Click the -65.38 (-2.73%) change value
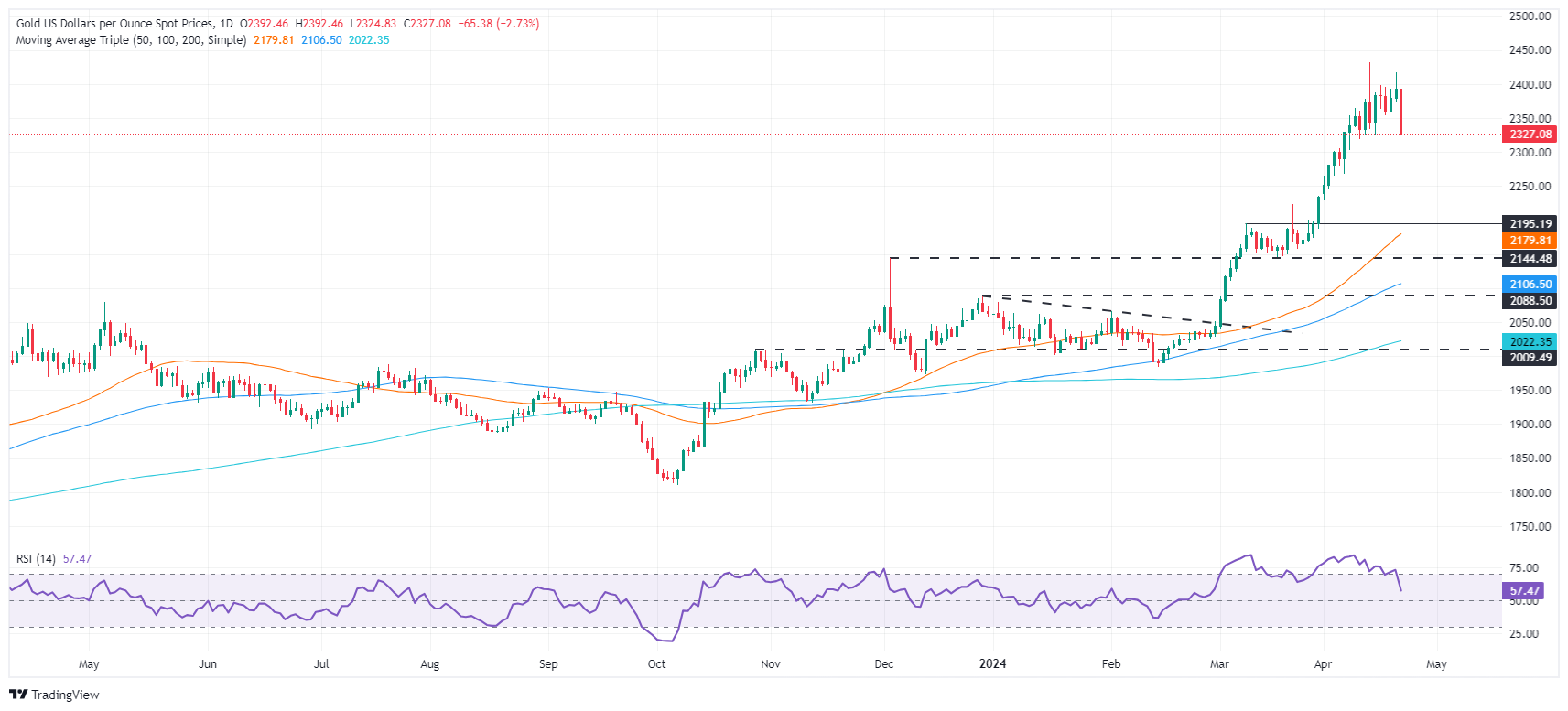Viewport: 1568px width, 711px height. (498, 24)
